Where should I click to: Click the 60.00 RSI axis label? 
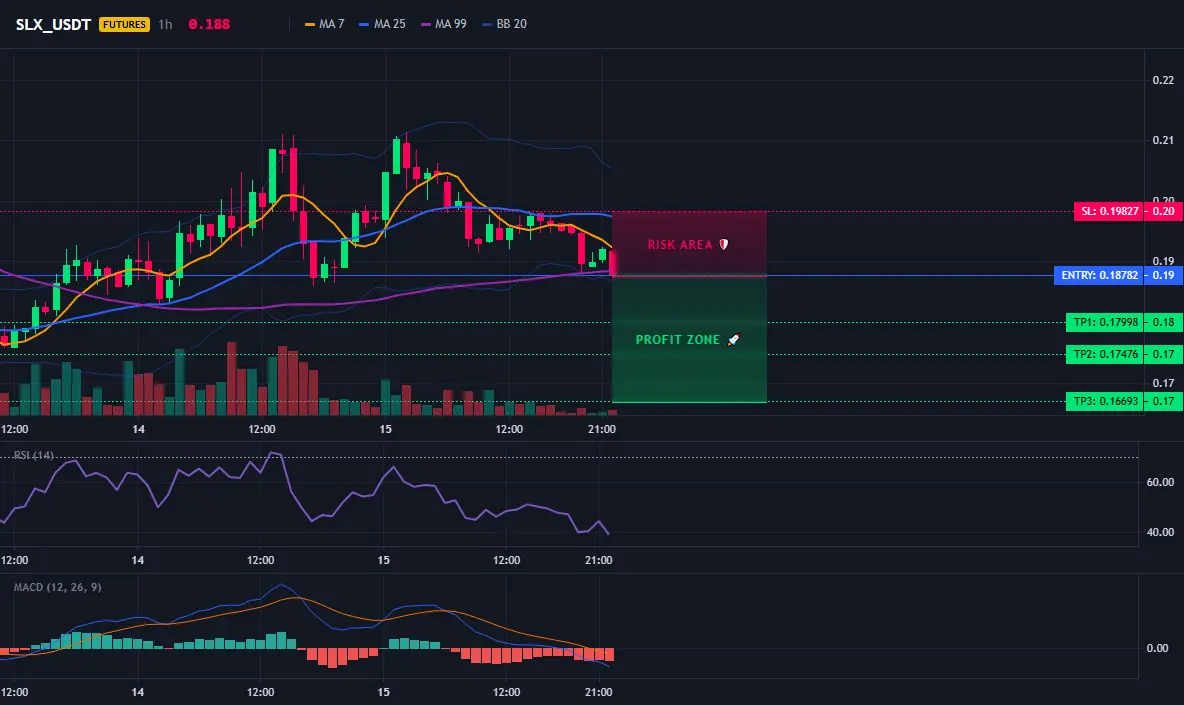(1160, 482)
